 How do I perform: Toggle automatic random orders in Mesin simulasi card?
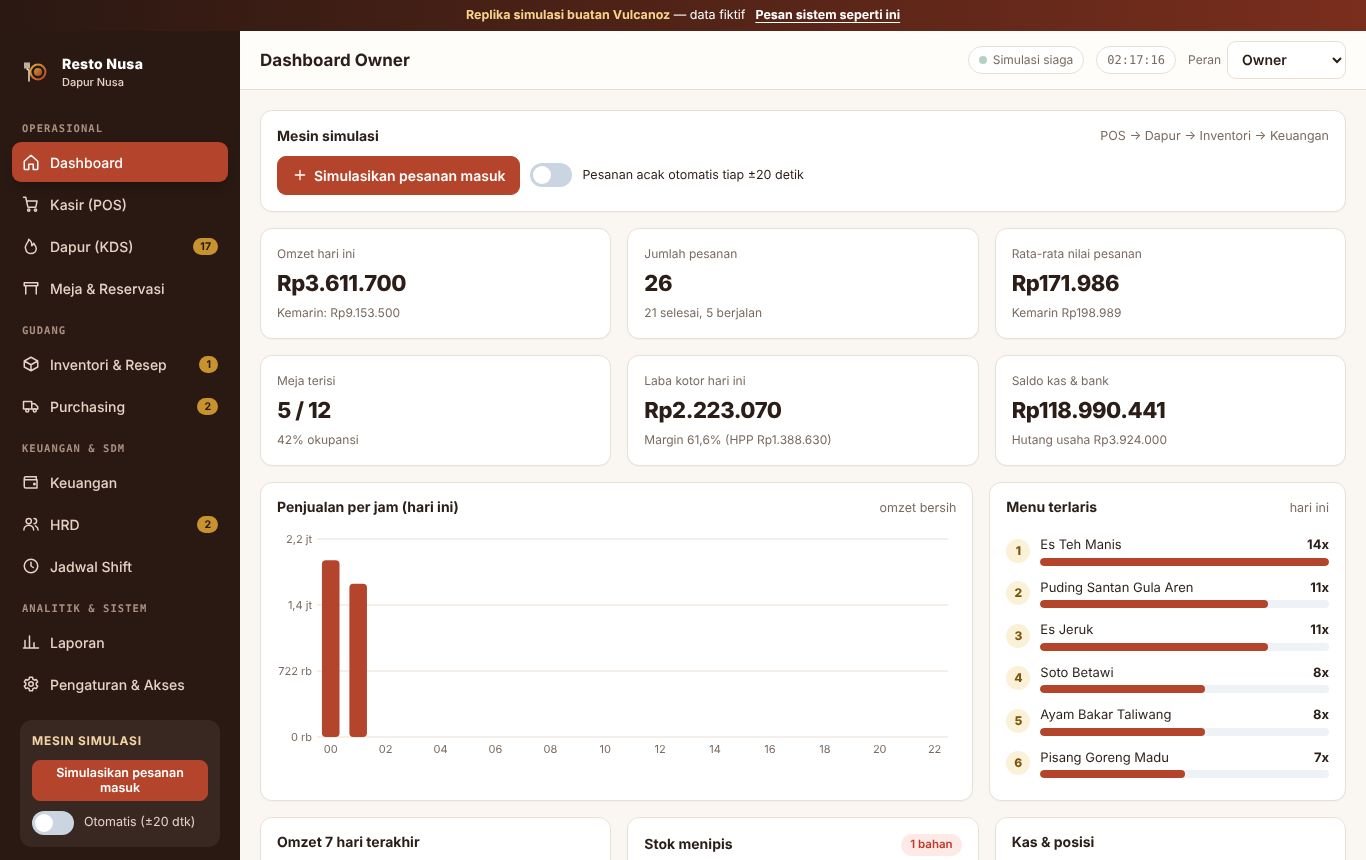[x=551, y=175]
